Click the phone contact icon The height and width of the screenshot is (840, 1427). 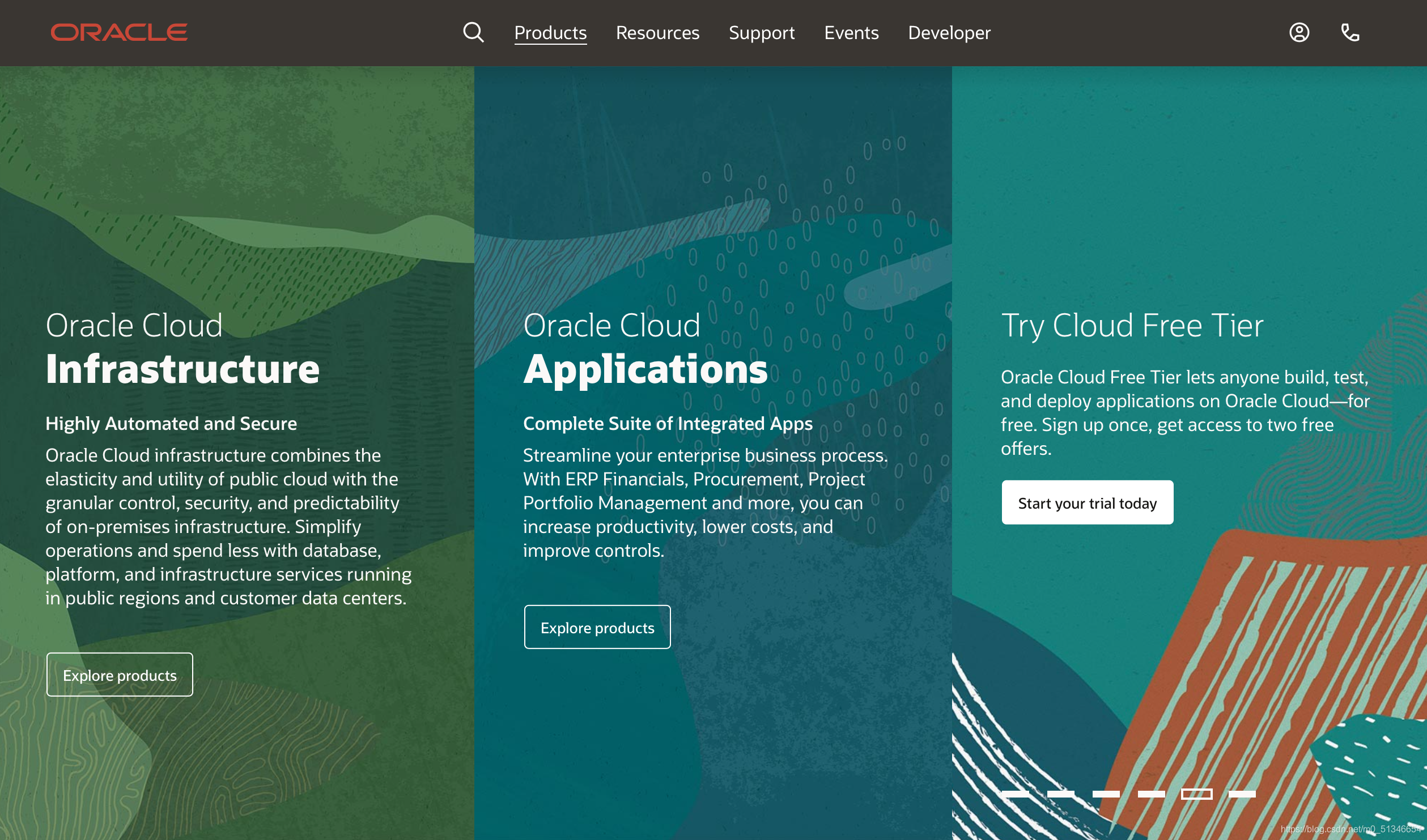point(1350,32)
